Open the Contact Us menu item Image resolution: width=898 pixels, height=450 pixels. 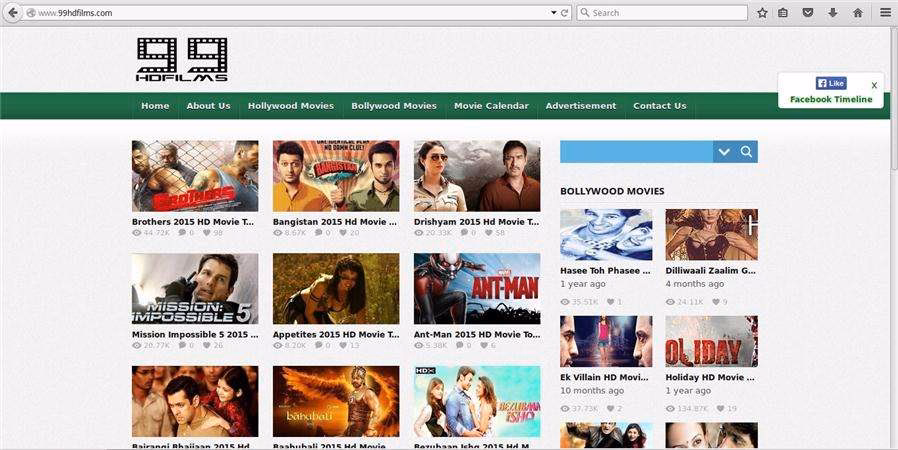click(660, 106)
